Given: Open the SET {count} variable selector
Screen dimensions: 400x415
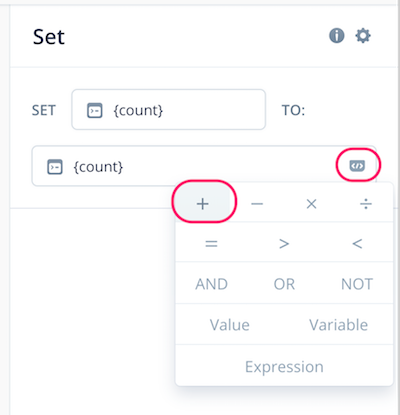Looking at the screenshot, I should coord(168,109).
